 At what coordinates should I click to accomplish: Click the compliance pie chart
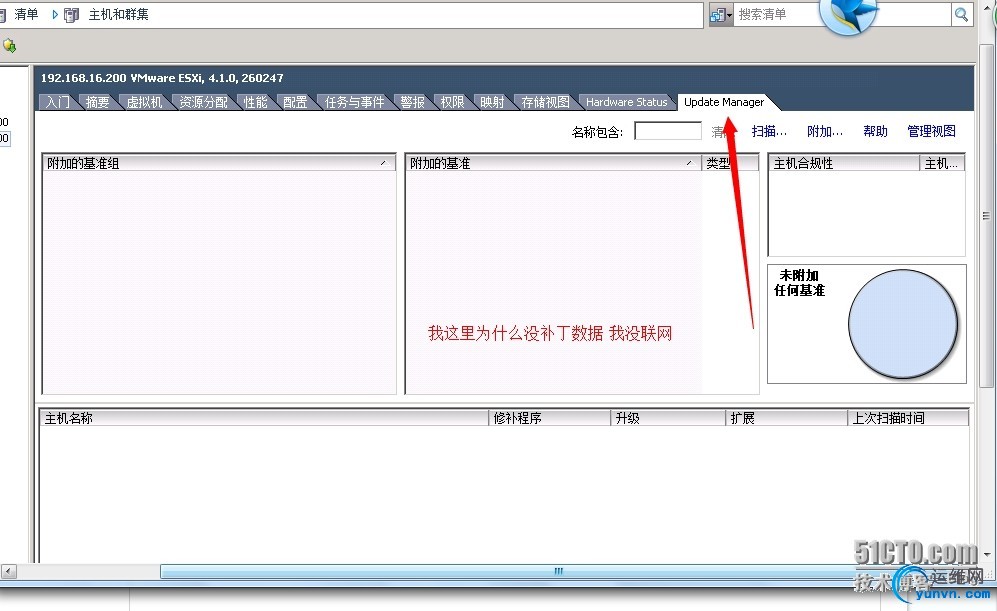coord(903,324)
